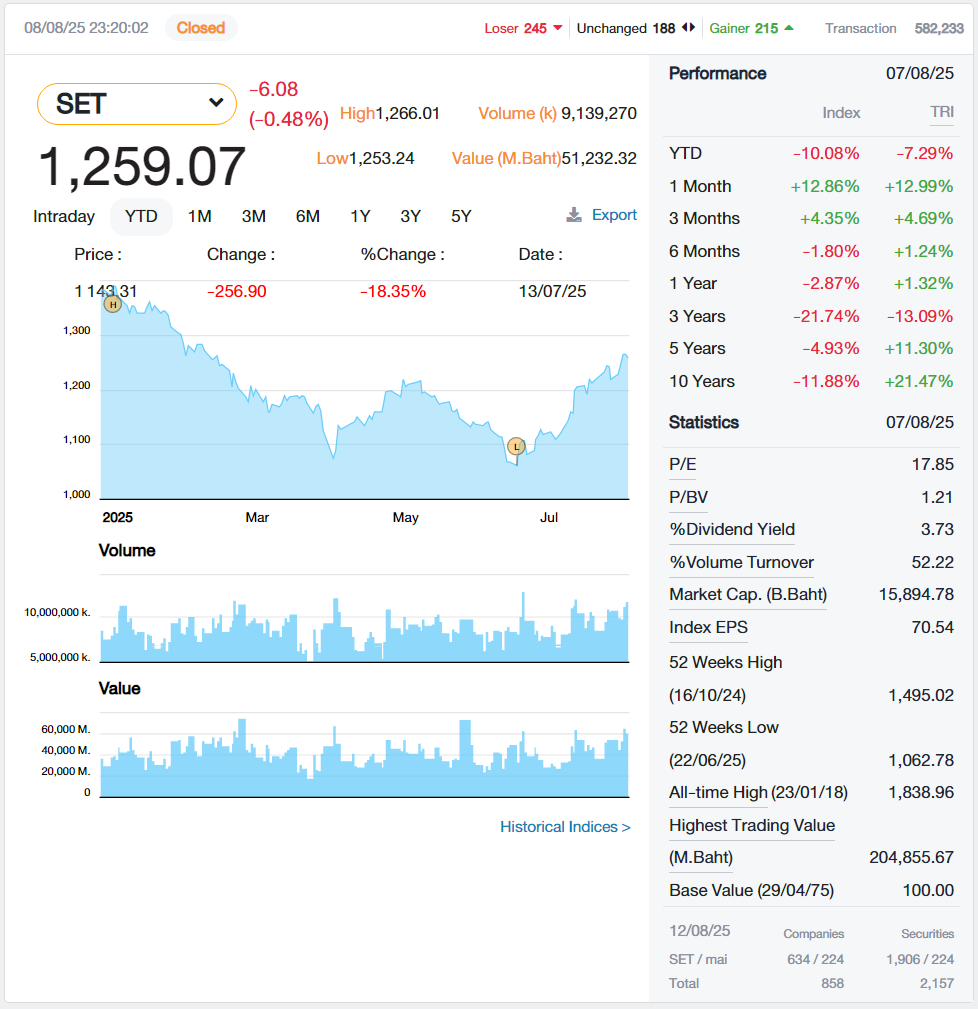Select the 5Y chart range
Screen dimensions: 978x1009
[x=461, y=216]
